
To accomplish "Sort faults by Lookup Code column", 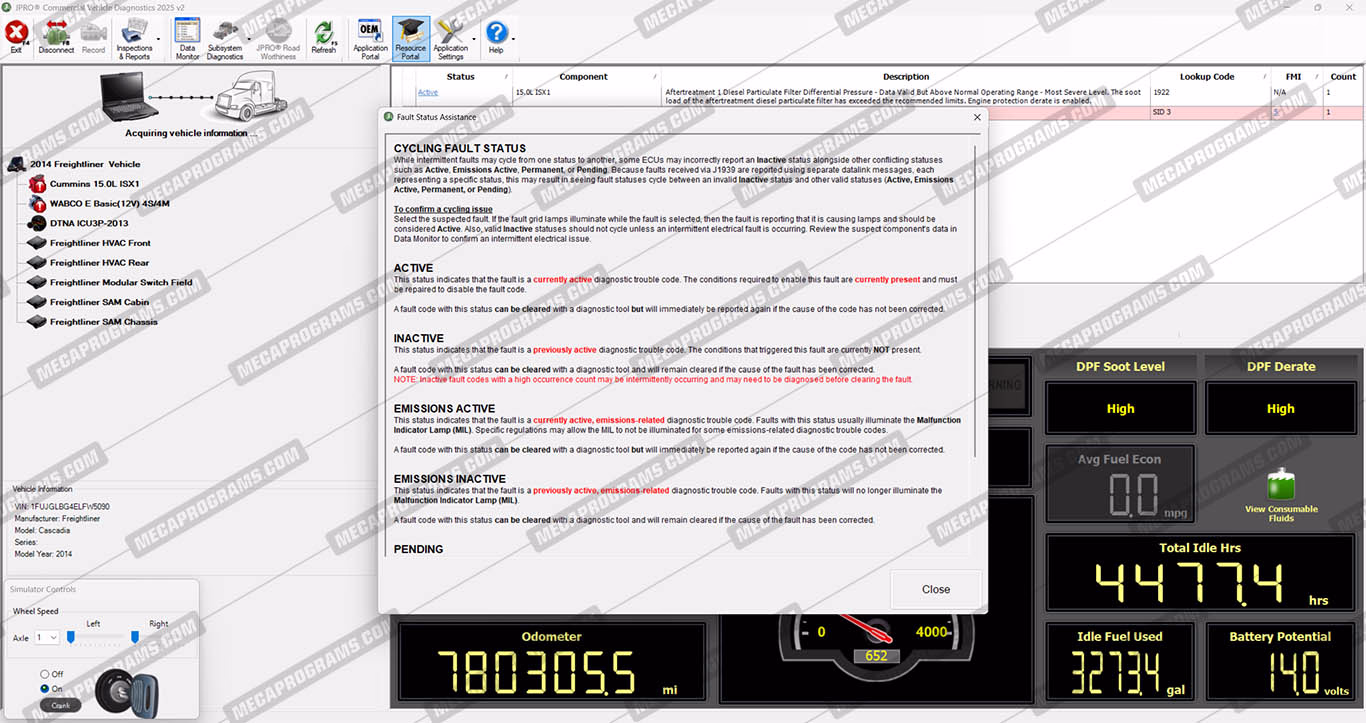I will (1207, 76).
